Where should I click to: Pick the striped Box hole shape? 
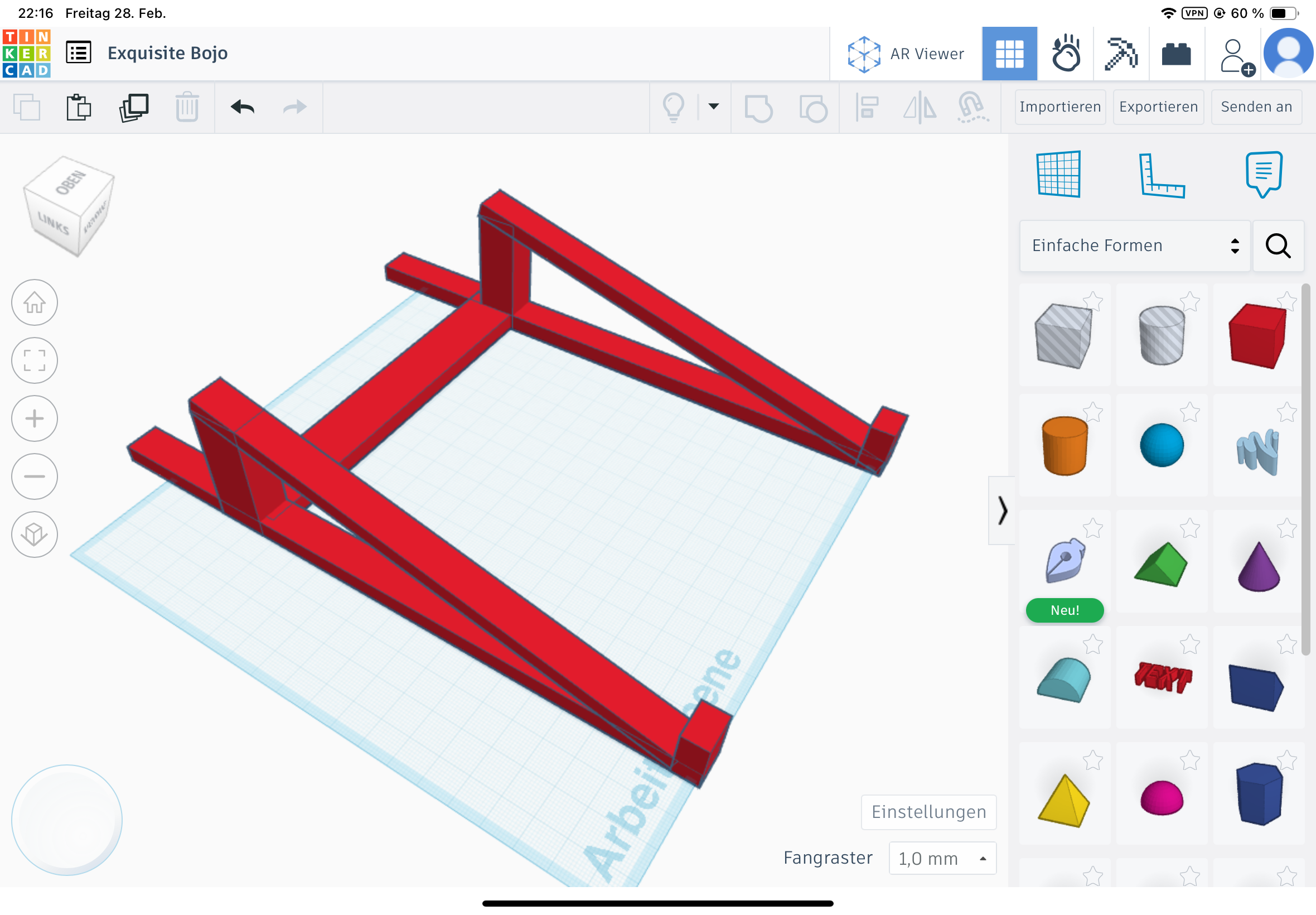1063,335
